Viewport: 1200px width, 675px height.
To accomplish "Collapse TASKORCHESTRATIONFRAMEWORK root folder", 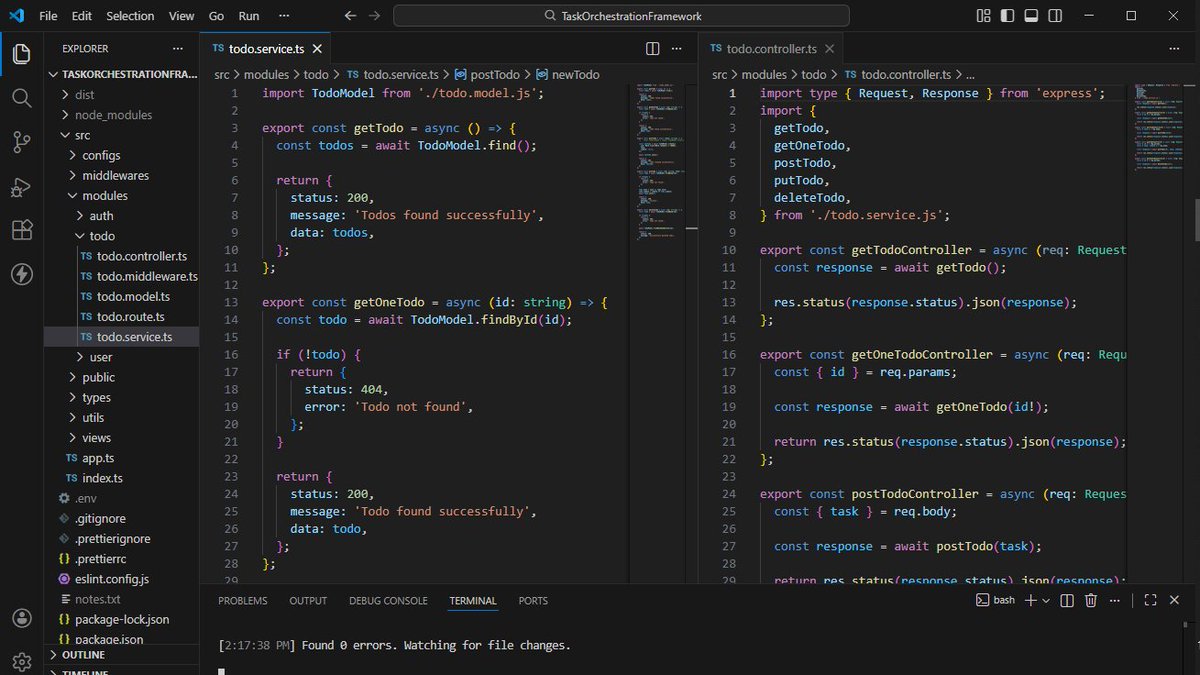I will click(122, 74).
